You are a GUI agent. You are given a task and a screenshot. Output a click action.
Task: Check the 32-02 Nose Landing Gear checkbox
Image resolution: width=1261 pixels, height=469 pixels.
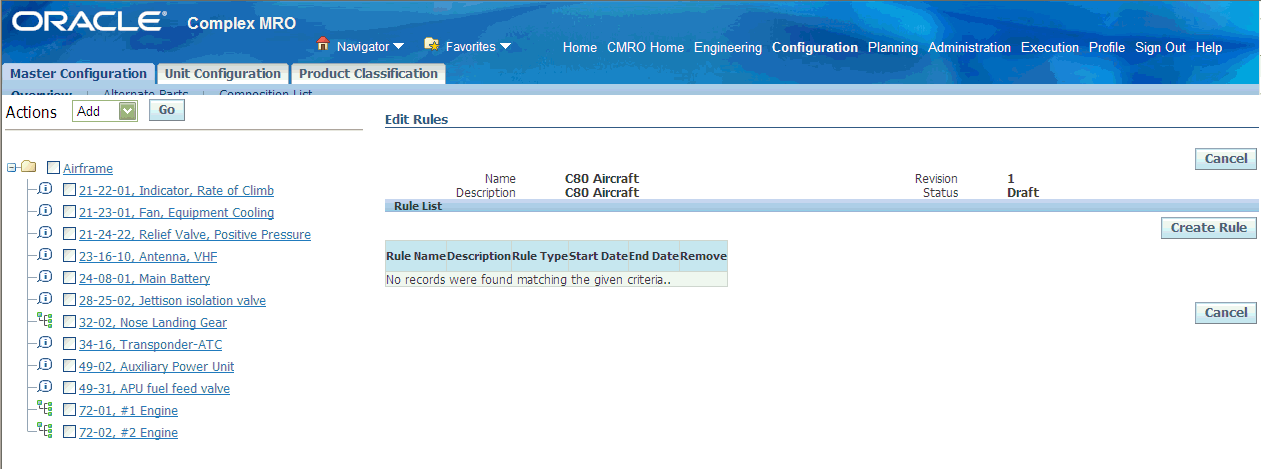point(70,322)
